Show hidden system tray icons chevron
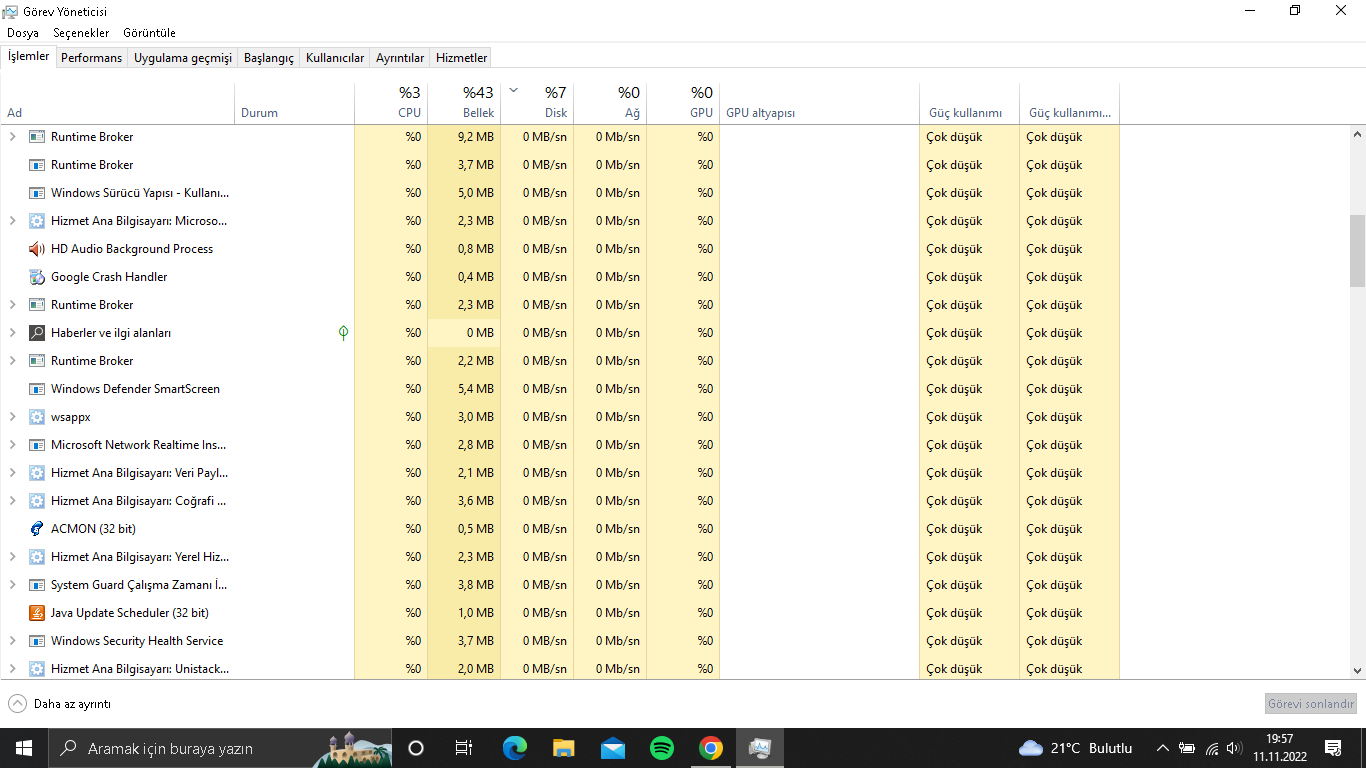This screenshot has width=1366, height=768. click(1163, 748)
